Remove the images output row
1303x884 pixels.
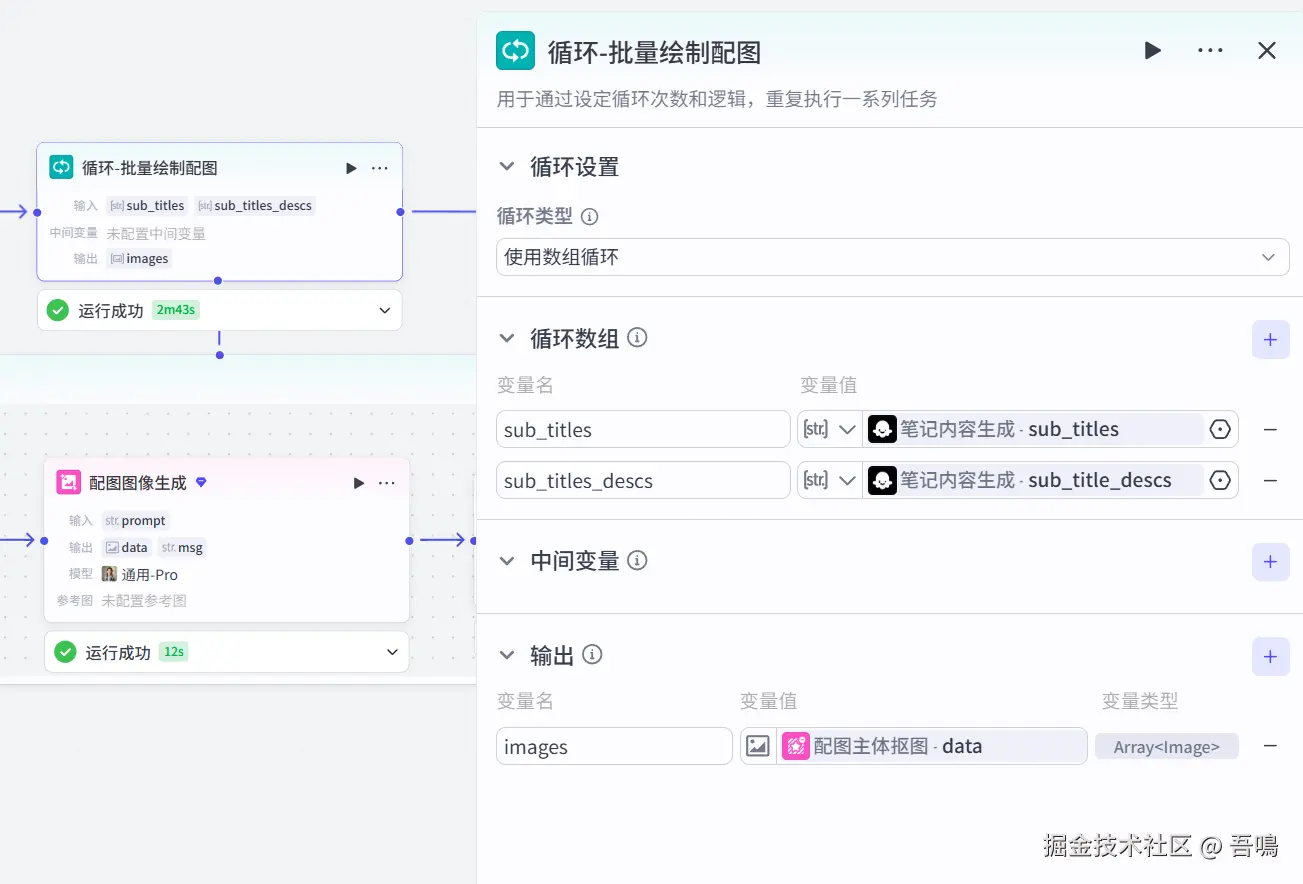1270,746
